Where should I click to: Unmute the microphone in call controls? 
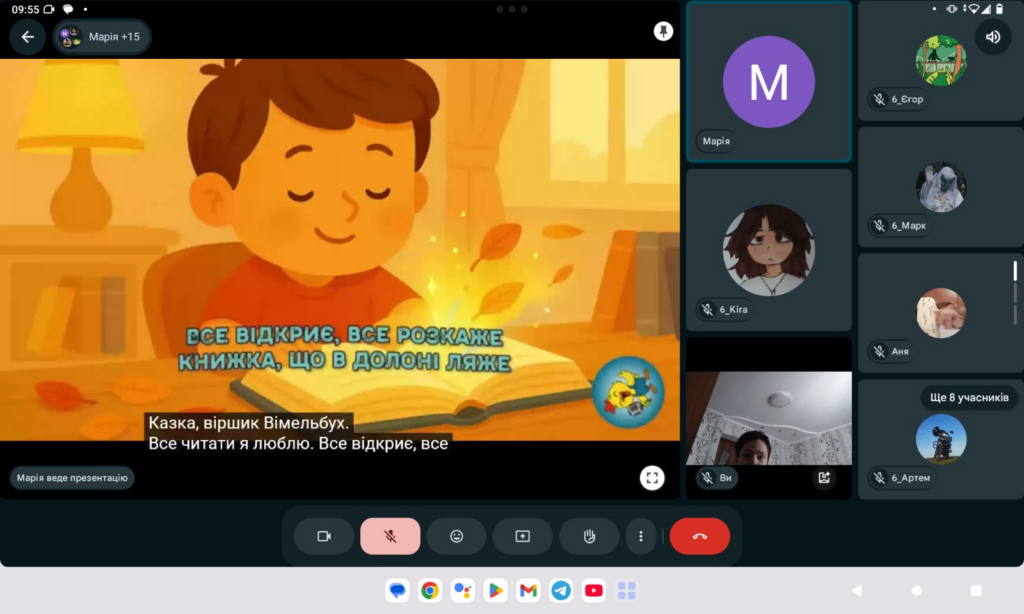tap(390, 536)
